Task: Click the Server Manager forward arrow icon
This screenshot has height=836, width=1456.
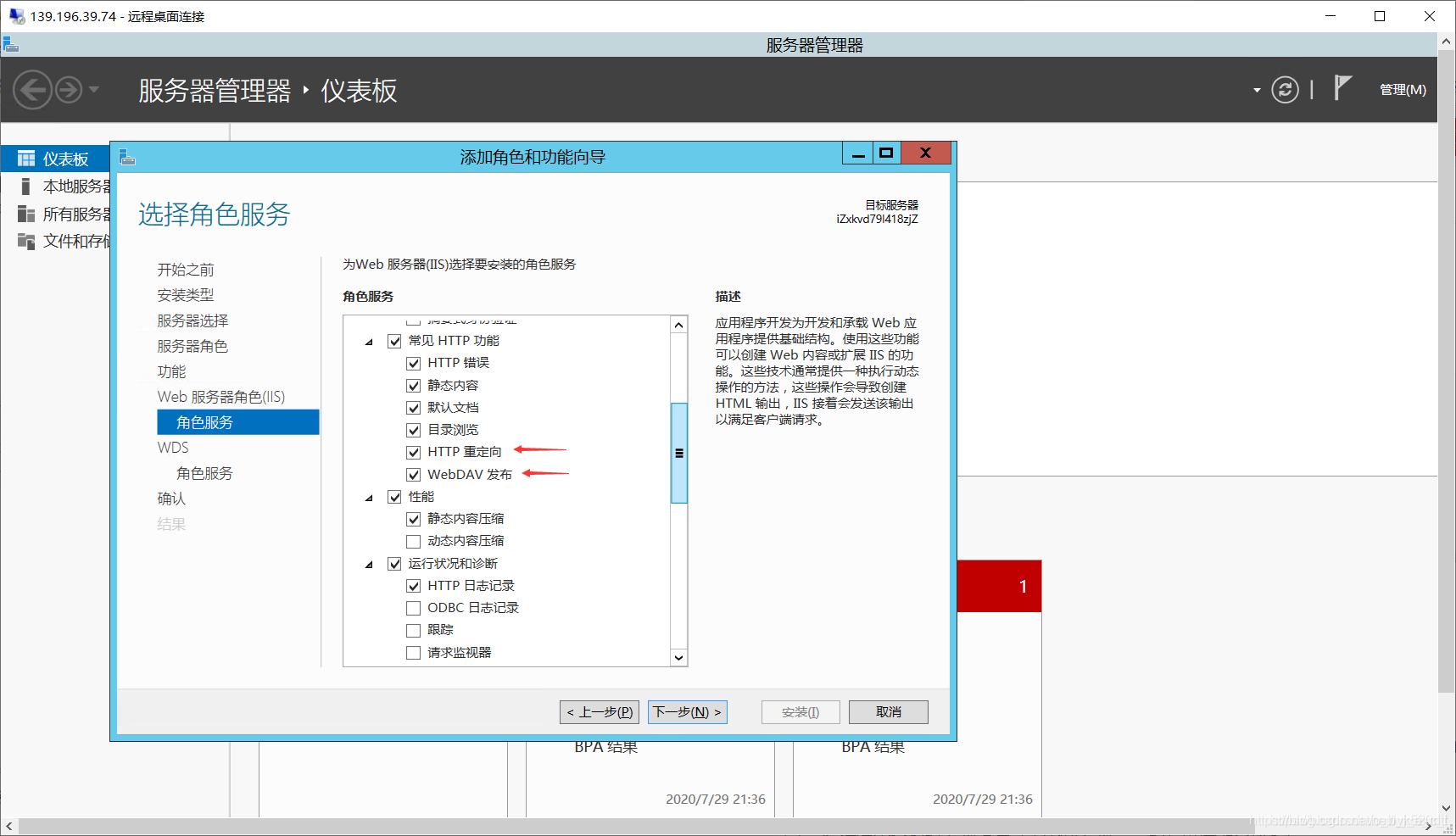Action: pos(69,89)
